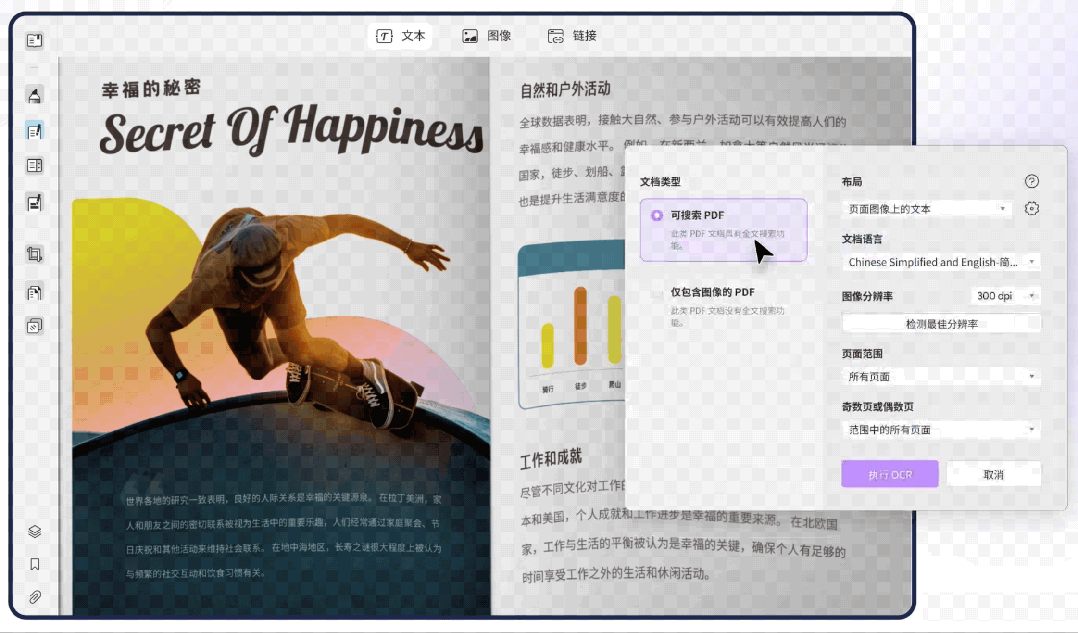Switch to the 图像 tab
This screenshot has width=1078, height=633.
click(487, 36)
